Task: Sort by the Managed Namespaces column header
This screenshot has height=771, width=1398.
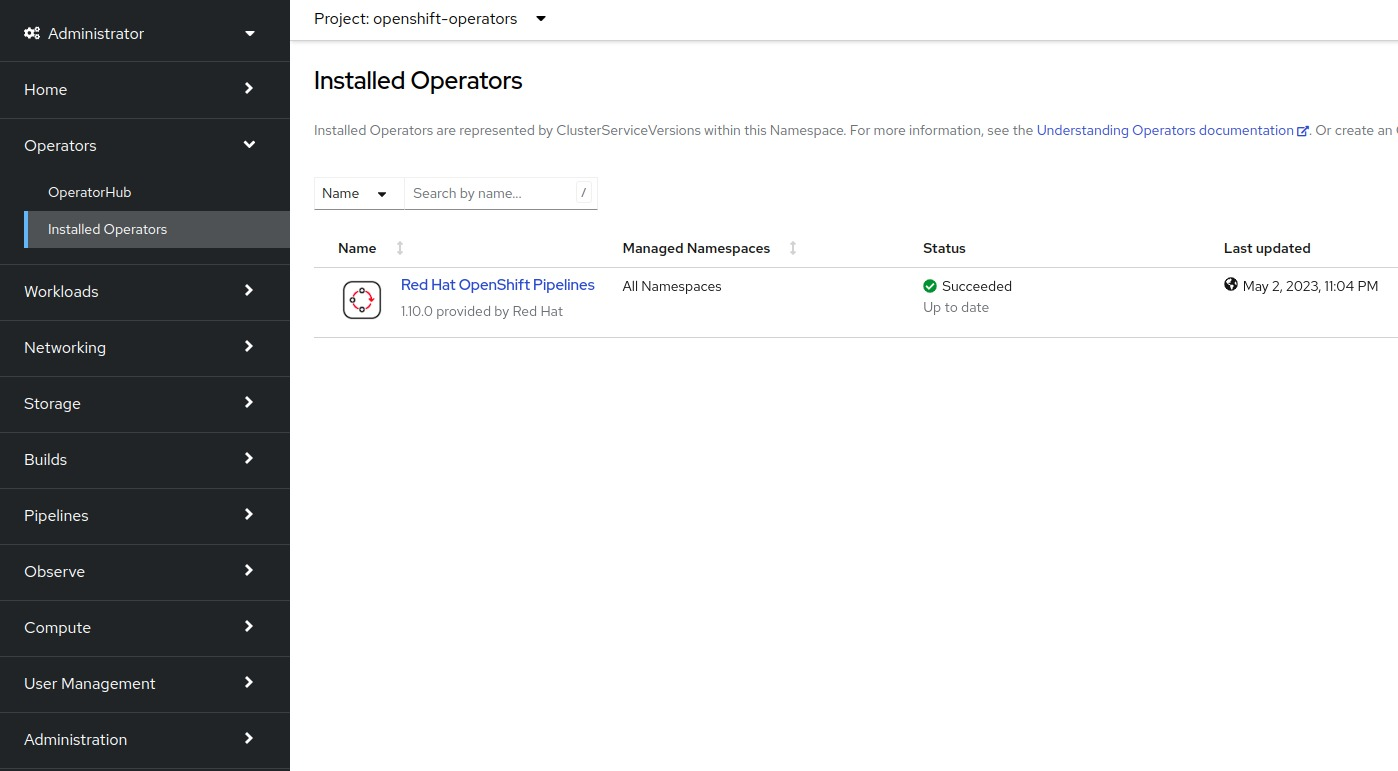Action: point(696,248)
